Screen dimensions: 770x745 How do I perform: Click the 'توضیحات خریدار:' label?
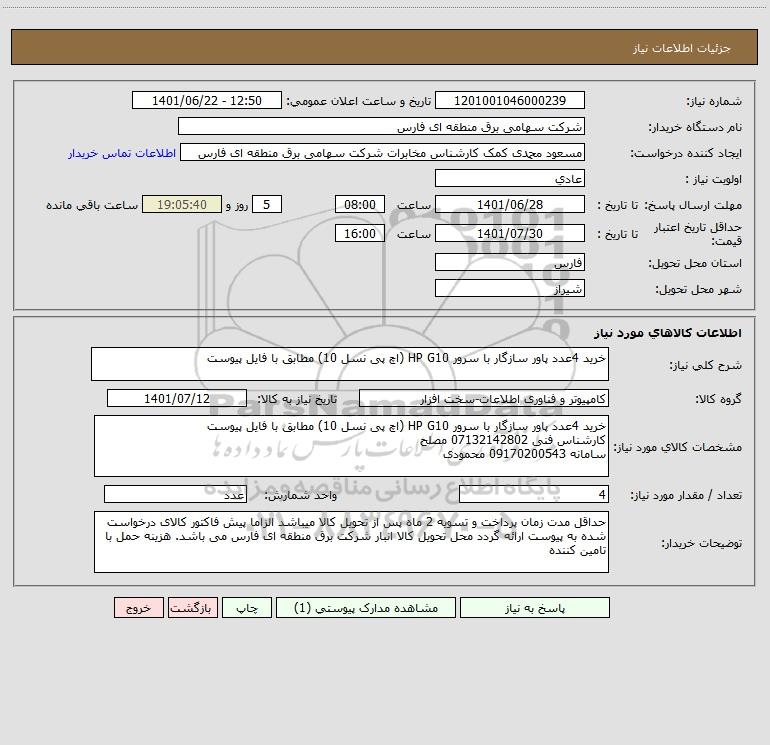click(x=702, y=544)
